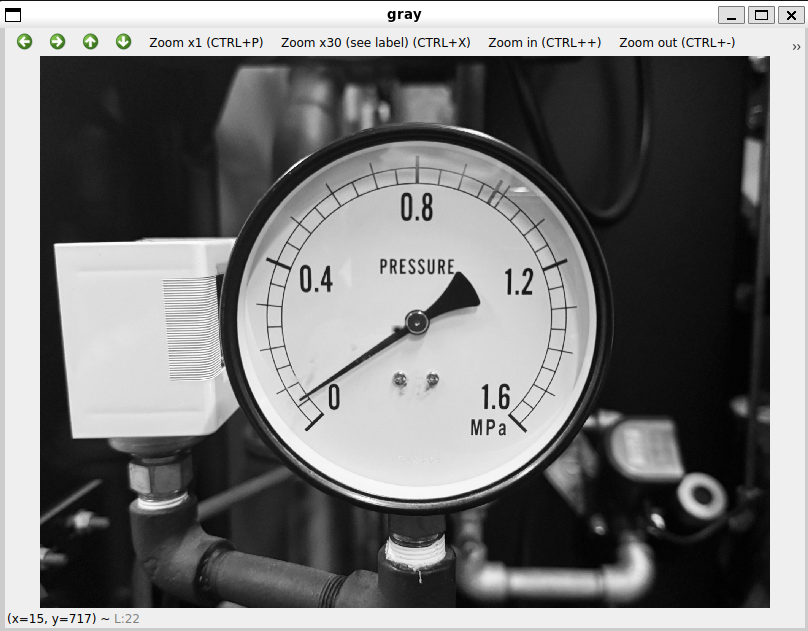This screenshot has width=808, height=631.
Task: Click Zoom in (CTRL++) button
Action: click(x=544, y=42)
